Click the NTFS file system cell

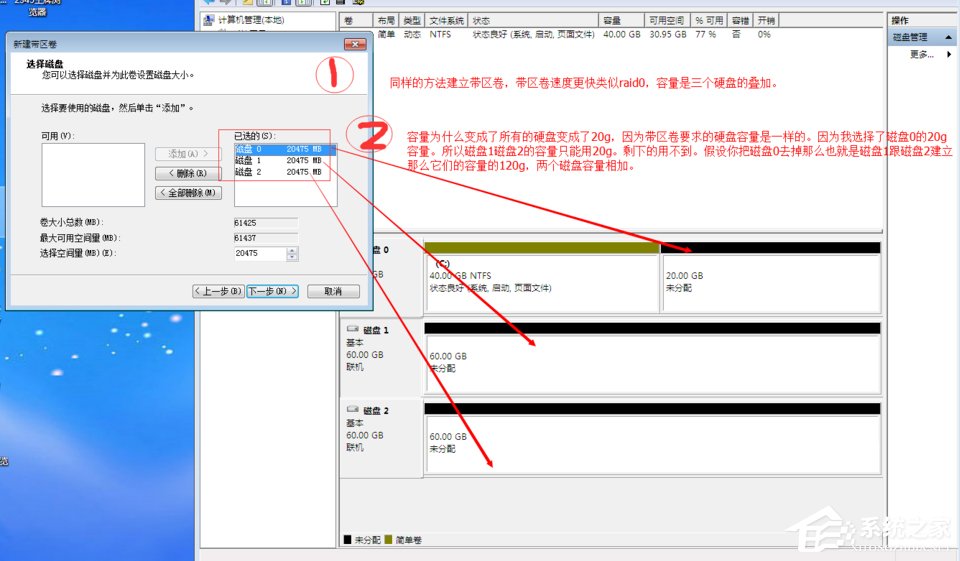tap(440, 35)
